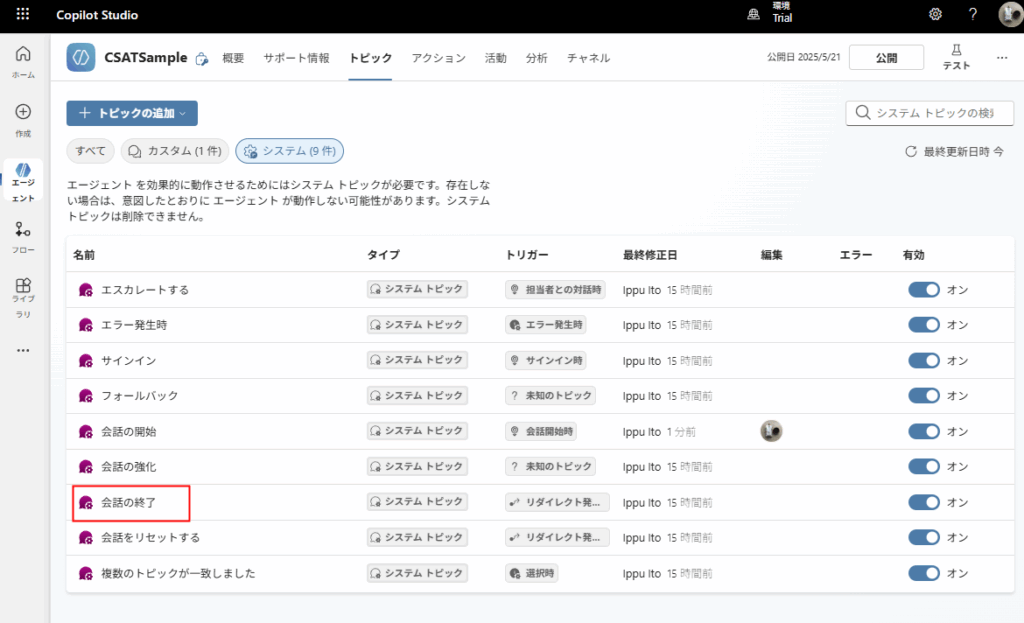Open Flows in the sidebar
The height and width of the screenshot is (623, 1024).
[23, 237]
